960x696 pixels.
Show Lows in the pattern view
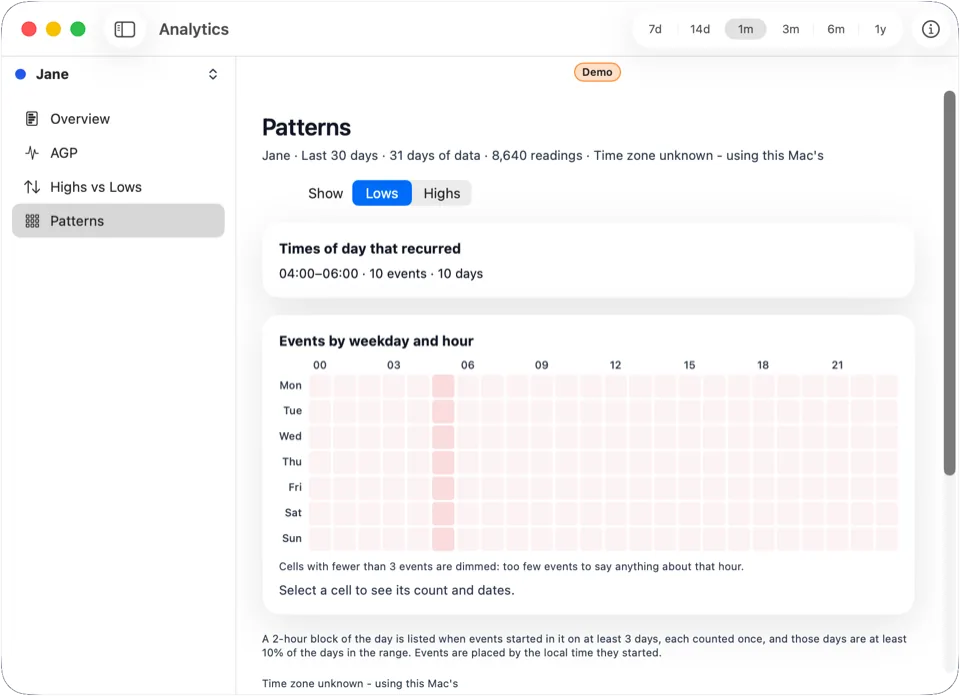pos(381,193)
